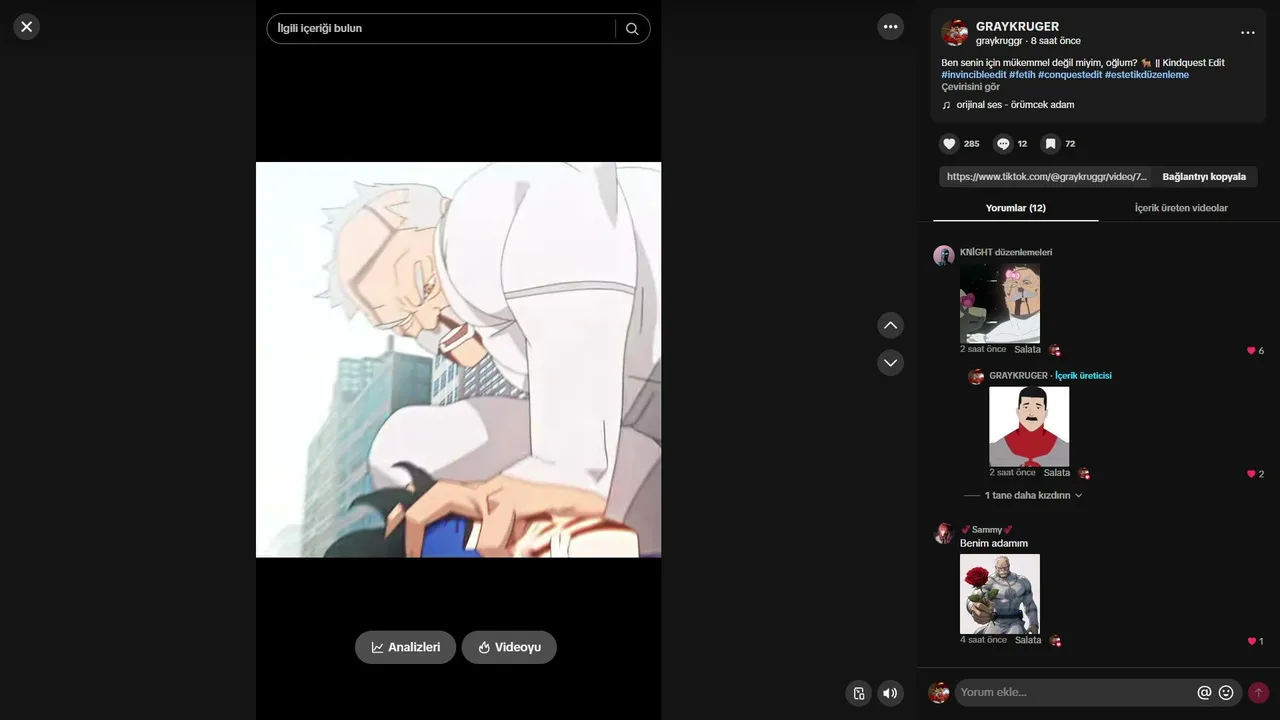Screen dimensions: 1280x720
Task: Focus the 'İlgili içeriği bulun' search field
Action: 441,29
